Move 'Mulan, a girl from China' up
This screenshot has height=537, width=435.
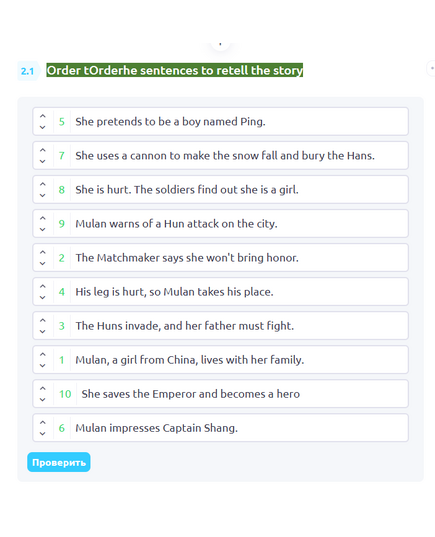pos(42,354)
